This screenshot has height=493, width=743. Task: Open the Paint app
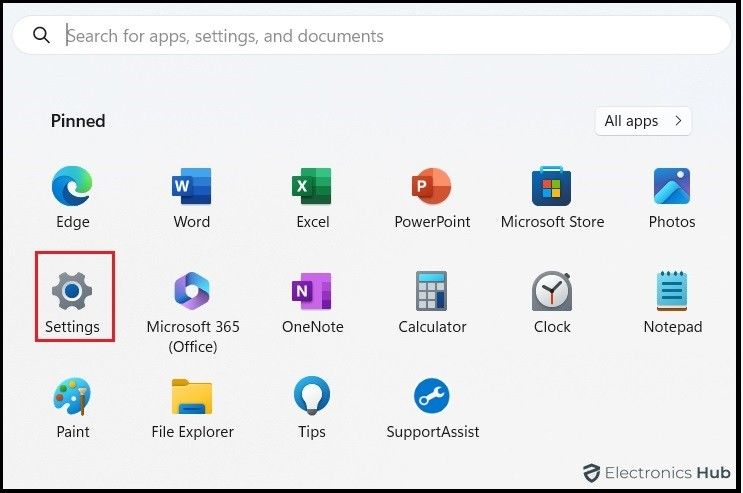(x=72, y=396)
